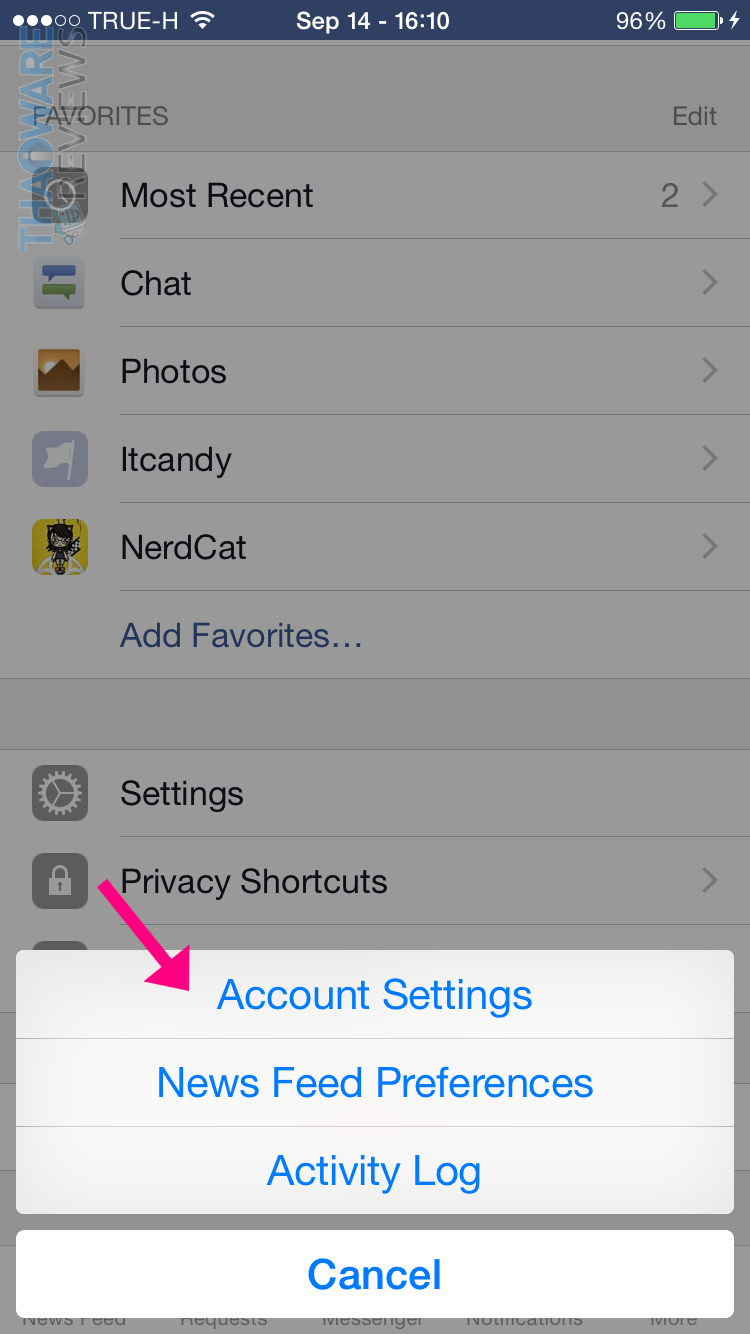750x1334 pixels.
Task: Select News Feed Preferences option
Action: [x=375, y=1083]
